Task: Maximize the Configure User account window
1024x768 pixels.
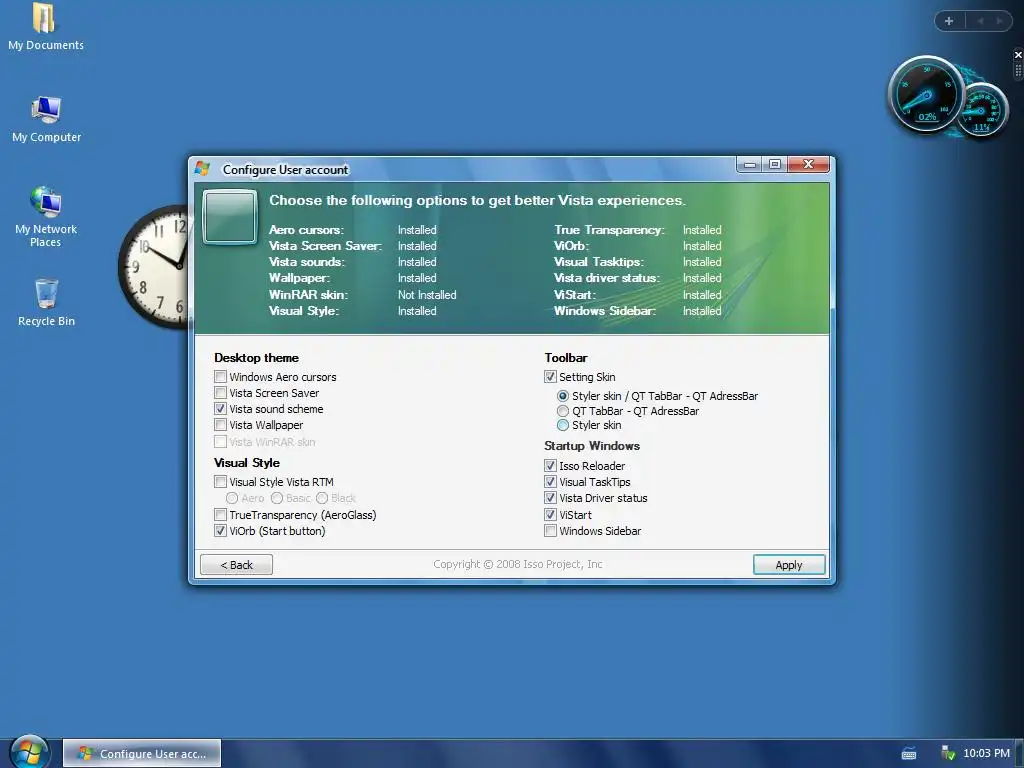Action: (x=775, y=165)
